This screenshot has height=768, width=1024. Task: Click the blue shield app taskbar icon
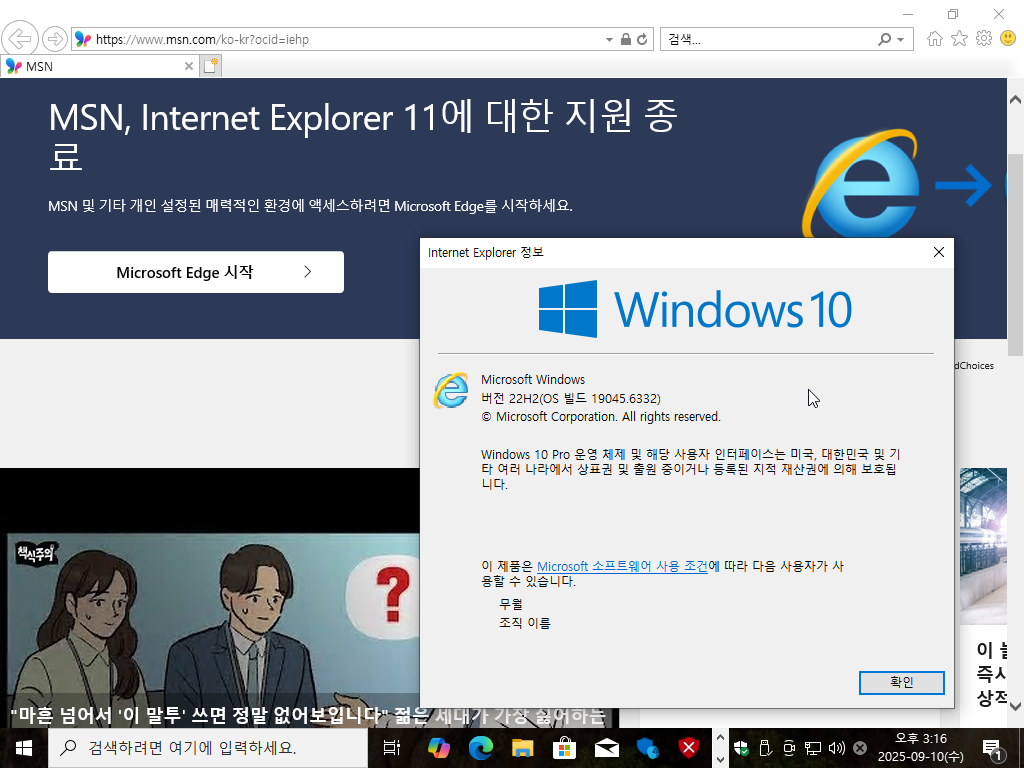click(x=647, y=748)
